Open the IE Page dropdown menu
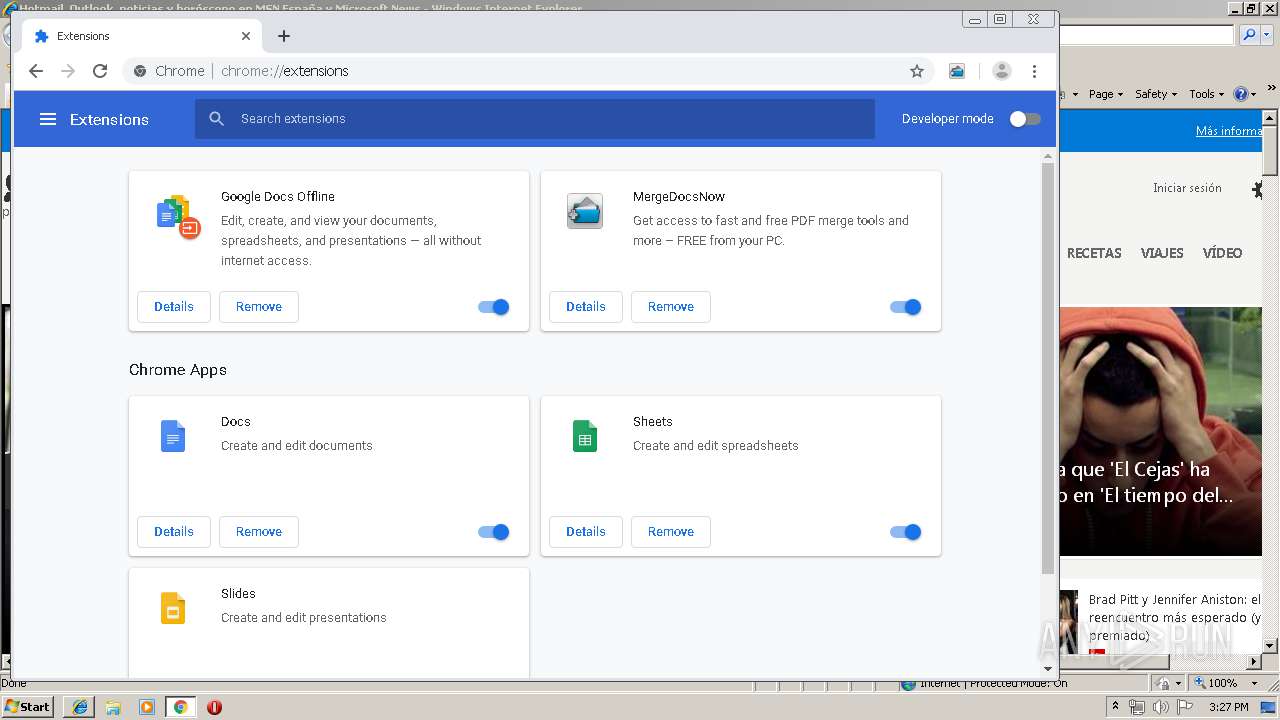 tap(1105, 94)
